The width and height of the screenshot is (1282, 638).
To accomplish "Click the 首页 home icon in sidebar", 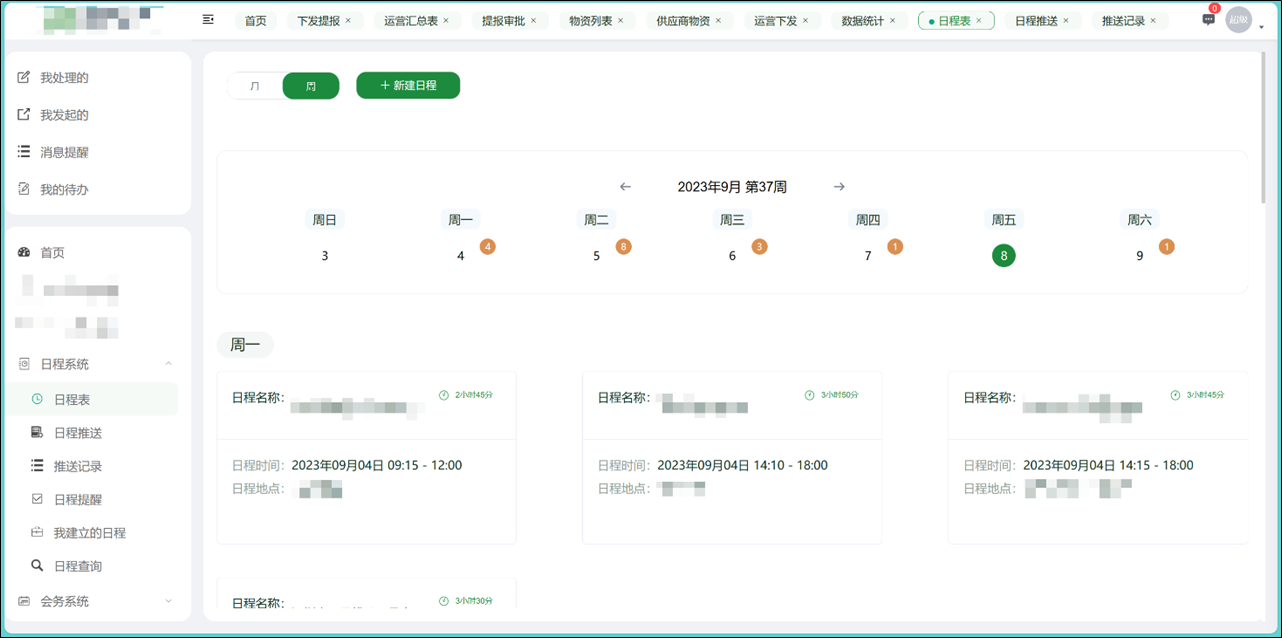I will 24,252.
